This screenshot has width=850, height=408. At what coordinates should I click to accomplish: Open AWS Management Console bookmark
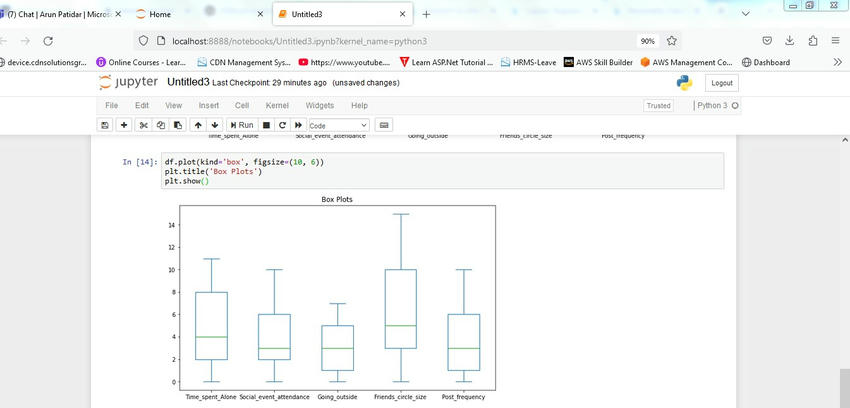687,62
